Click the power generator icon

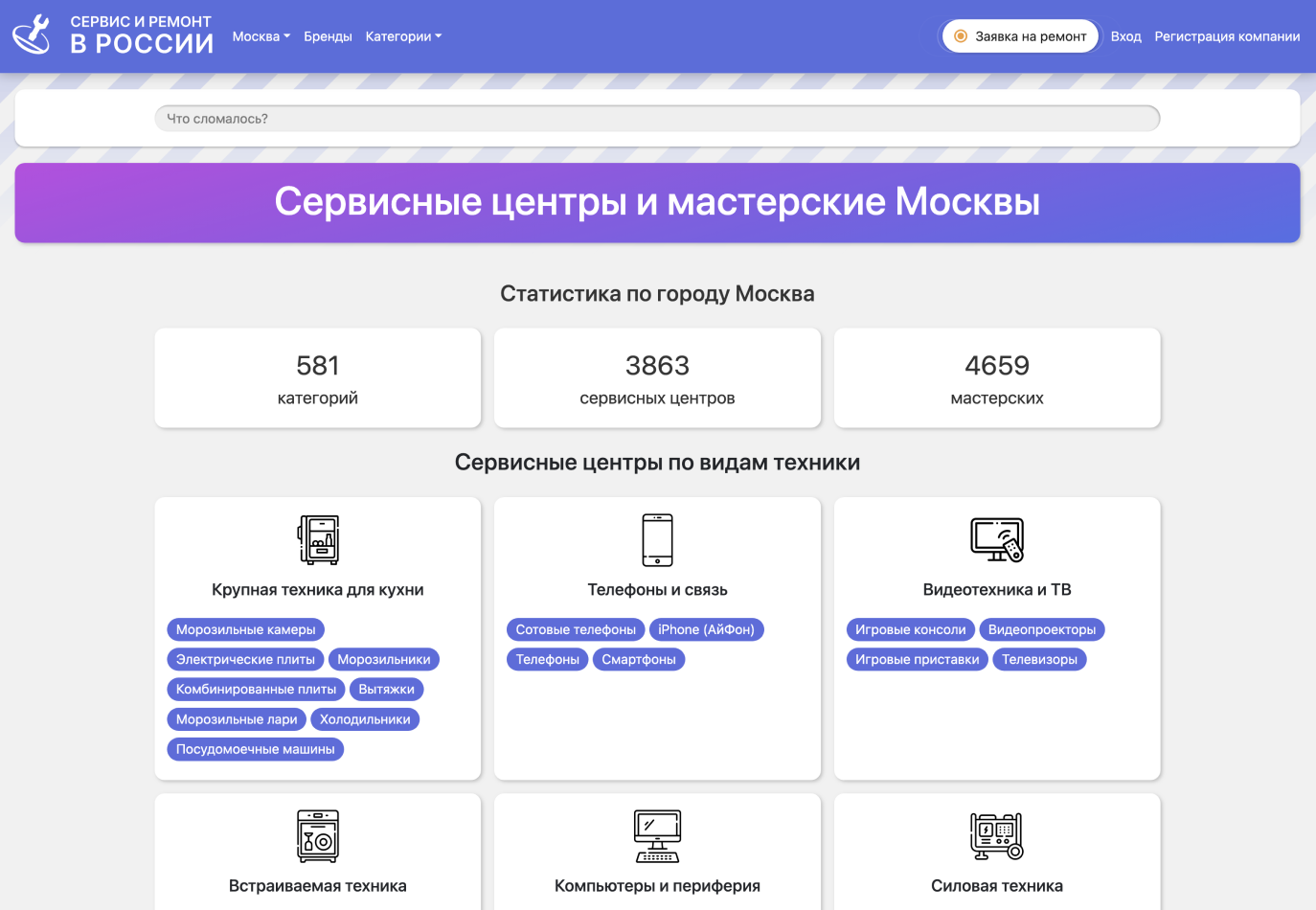click(x=997, y=835)
